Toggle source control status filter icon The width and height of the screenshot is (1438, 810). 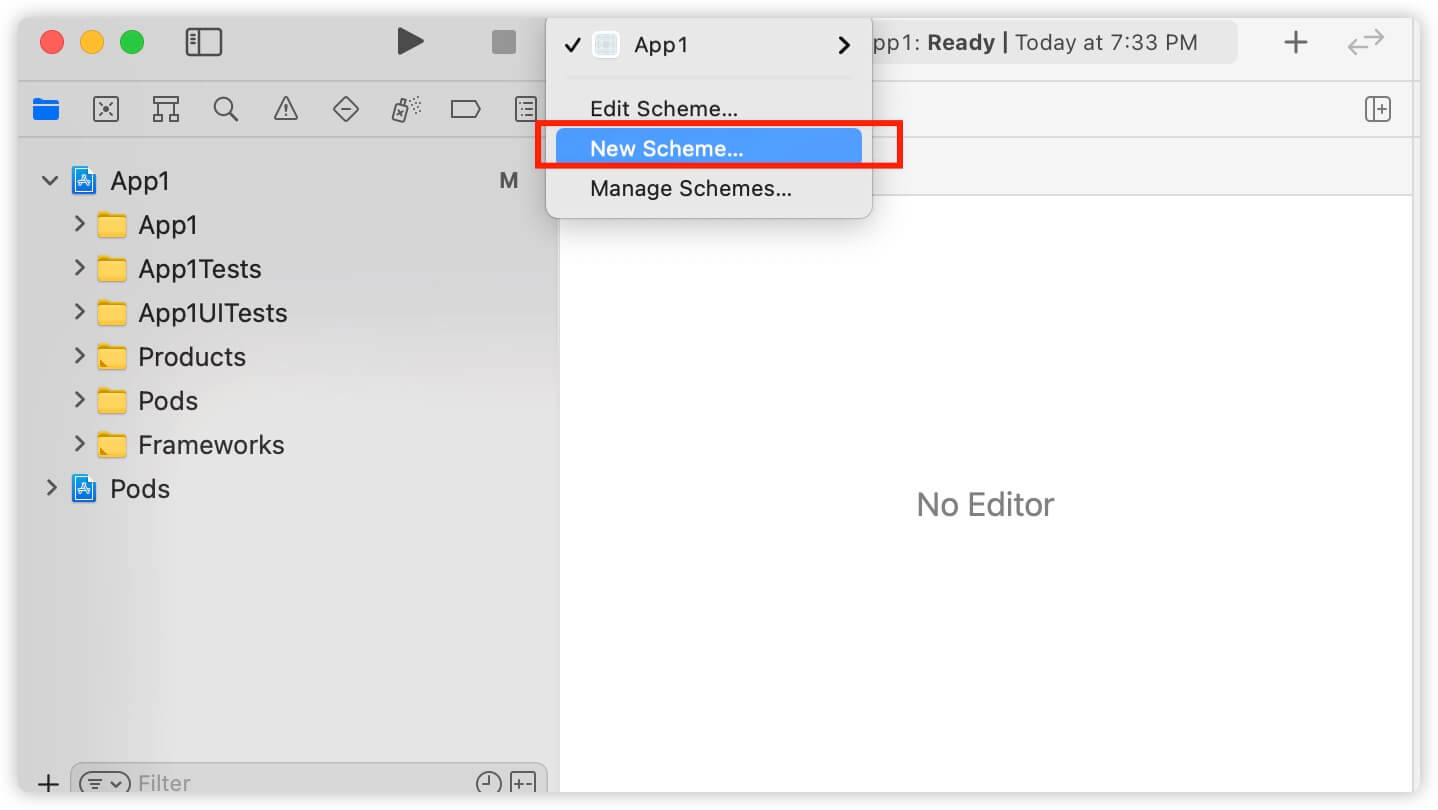[523, 783]
